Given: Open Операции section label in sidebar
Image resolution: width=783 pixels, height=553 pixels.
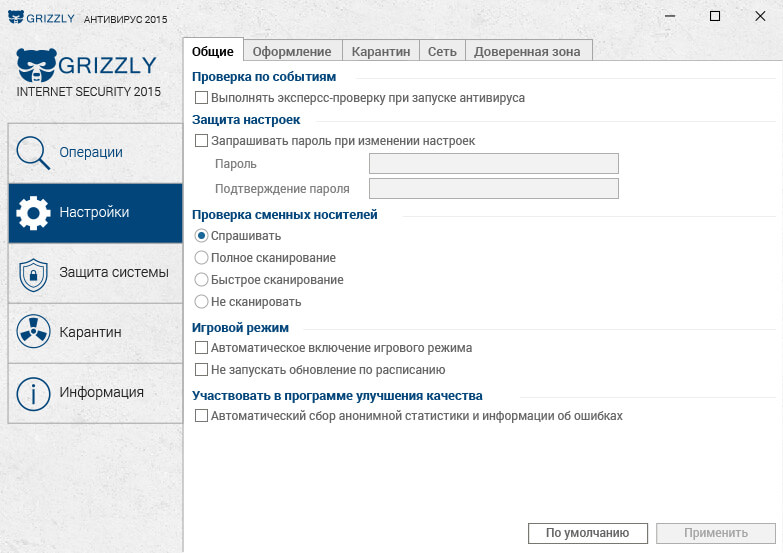Looking at the screenshot, I should 91,152.
